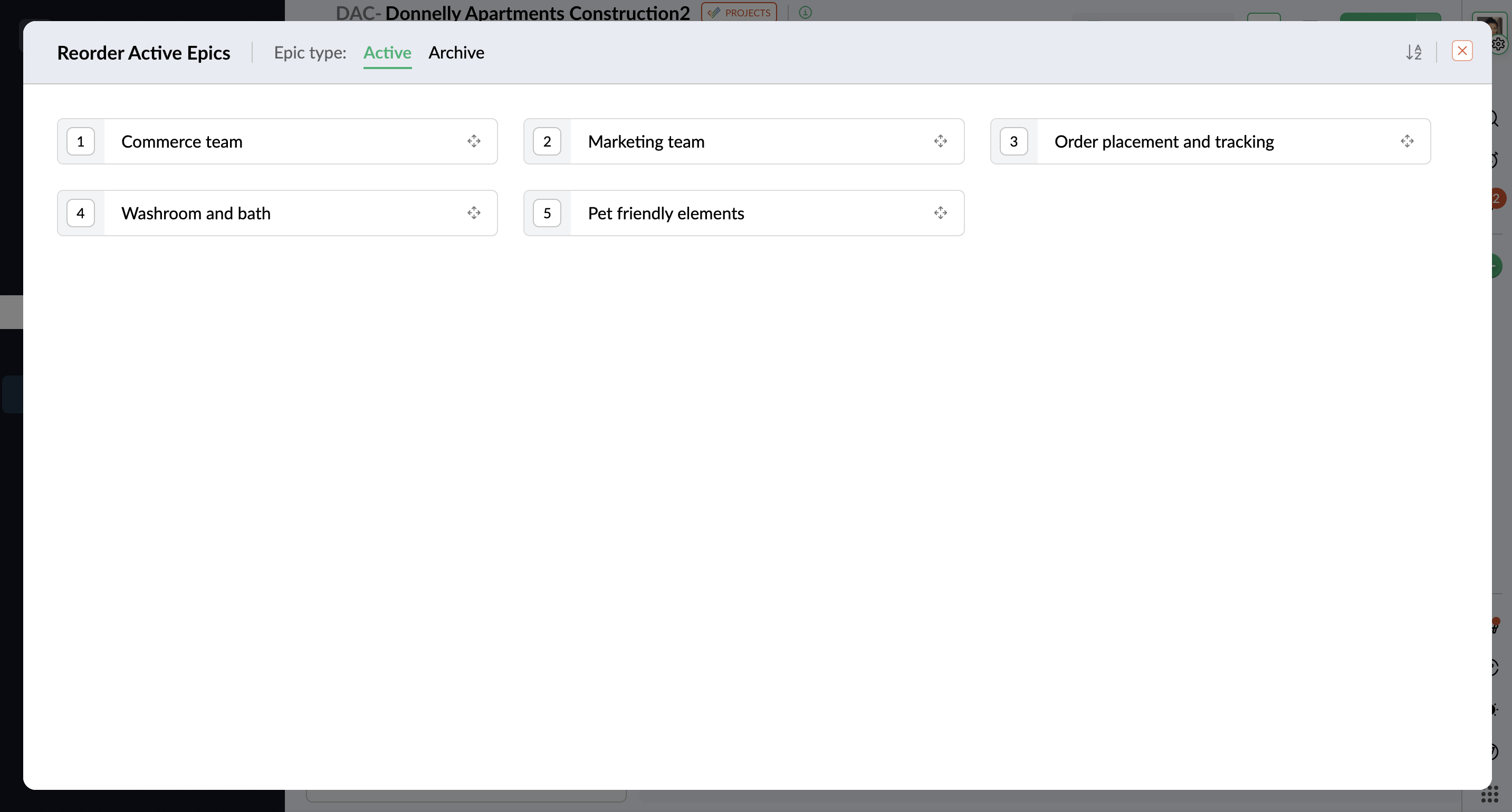The image size is (1512, 812).
Task: Switch to Archive epic type tab
Action: pyautogui.click(x=456, y=53)
